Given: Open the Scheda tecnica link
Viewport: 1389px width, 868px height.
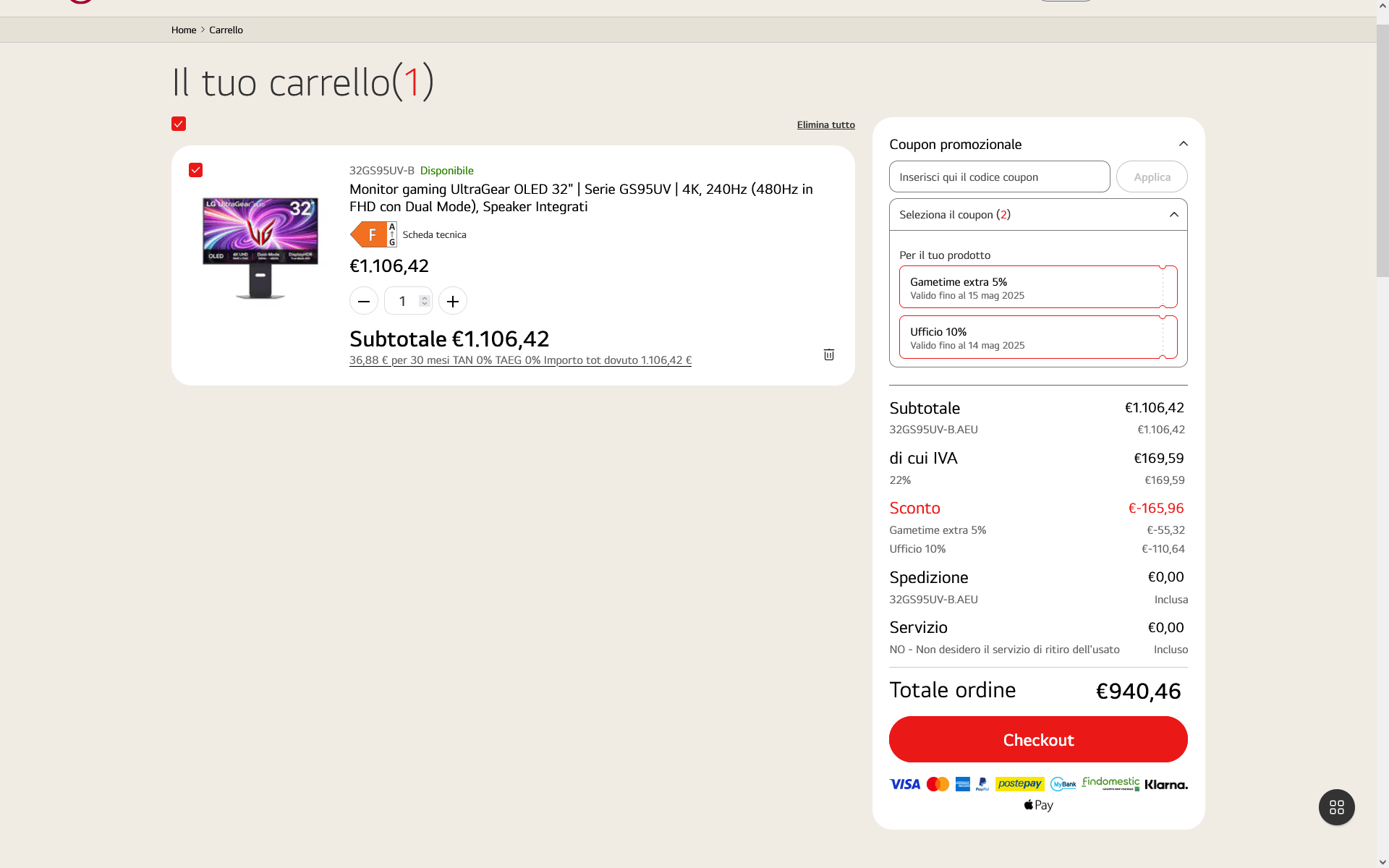Looking at the screenshot, I should pyautogui.click(x=434, y=234).
